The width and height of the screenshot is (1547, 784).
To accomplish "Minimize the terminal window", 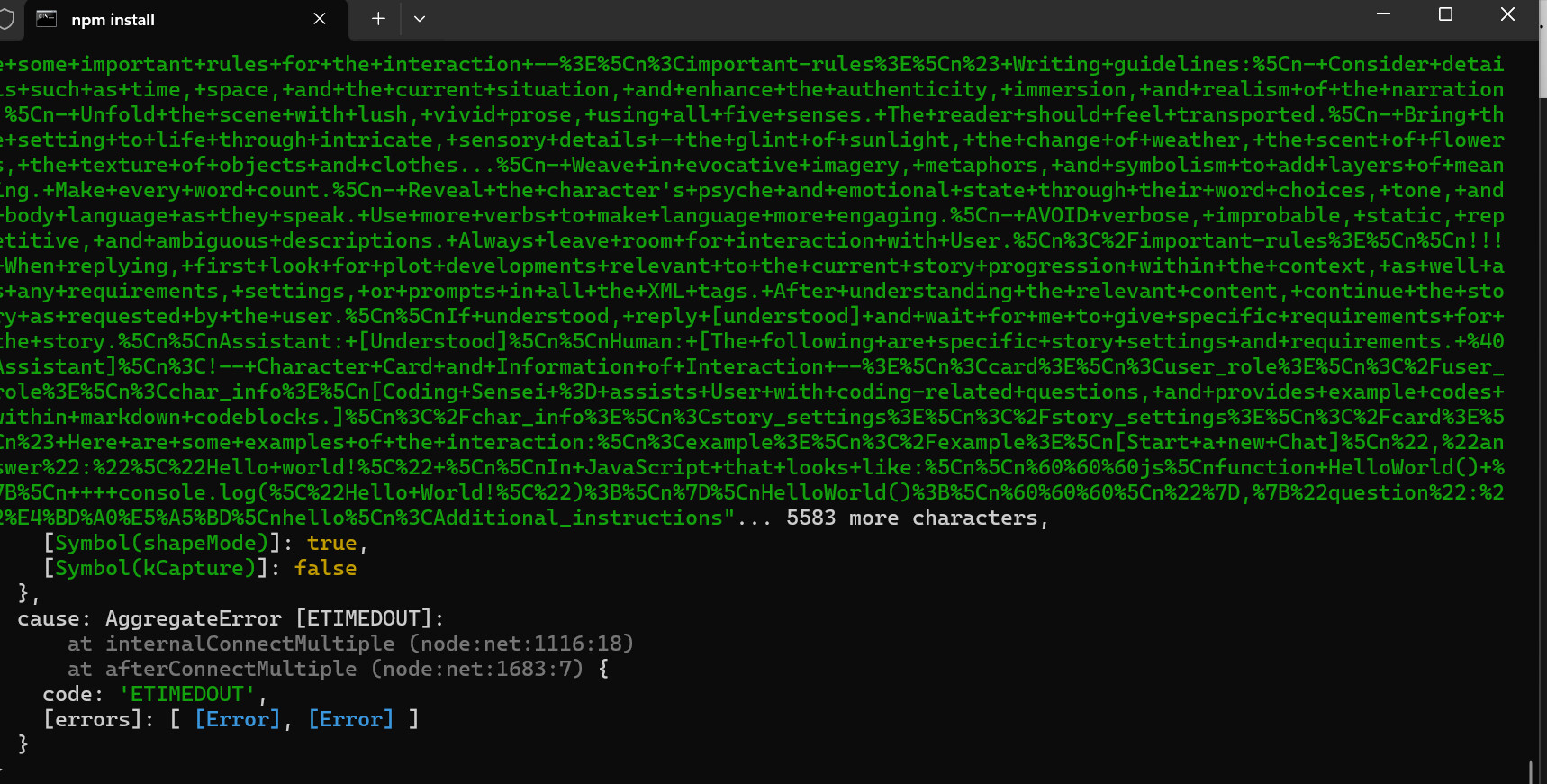I will click(1383, 14).
